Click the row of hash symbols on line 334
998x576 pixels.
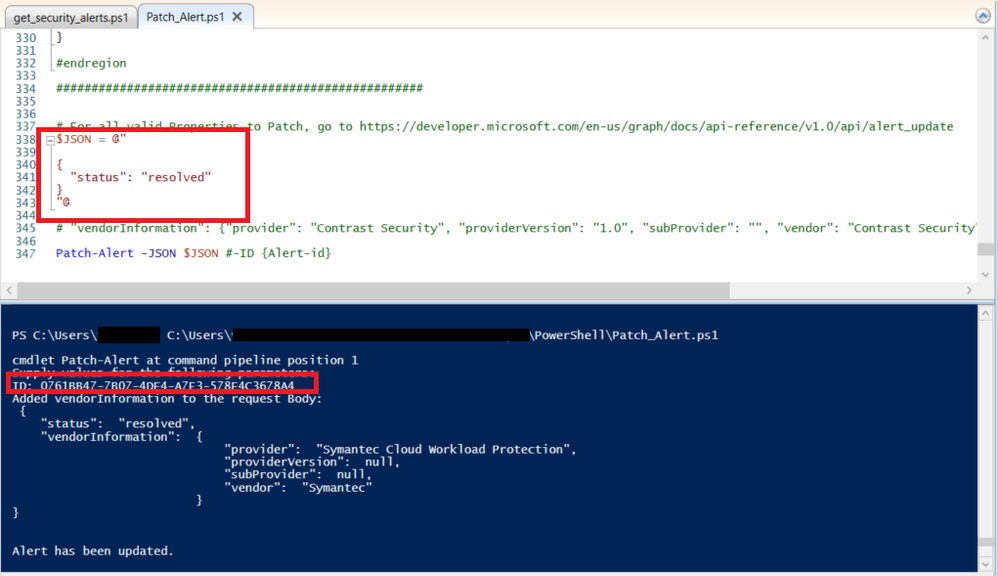[x=239, y=88]
